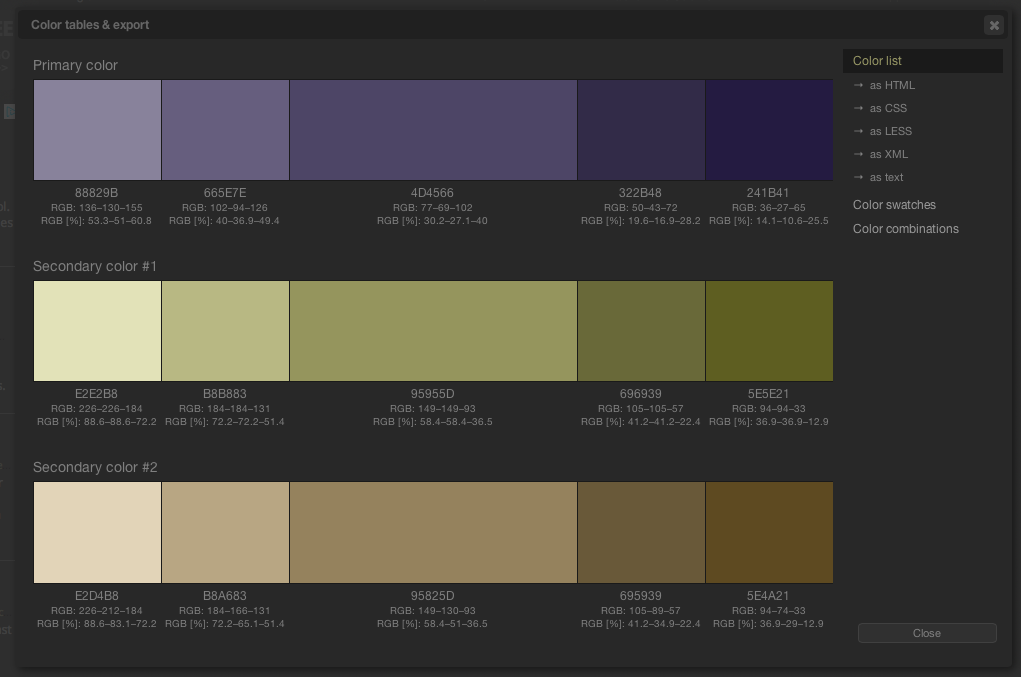Viewport: 1021px width, 677px height.
Task: Click the beige E2D4B8 swatch
Action: 97,532
